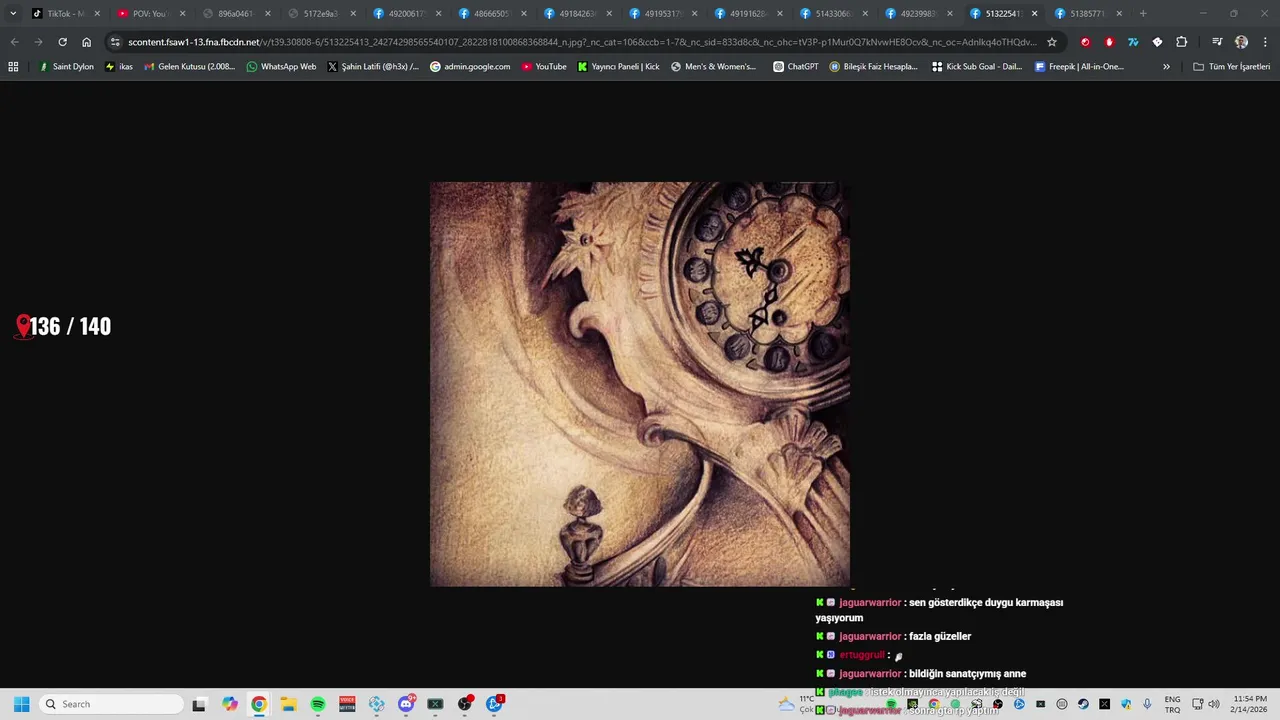Reload the current page
The width and height of the screenshot is (1280, 720).
62,42
